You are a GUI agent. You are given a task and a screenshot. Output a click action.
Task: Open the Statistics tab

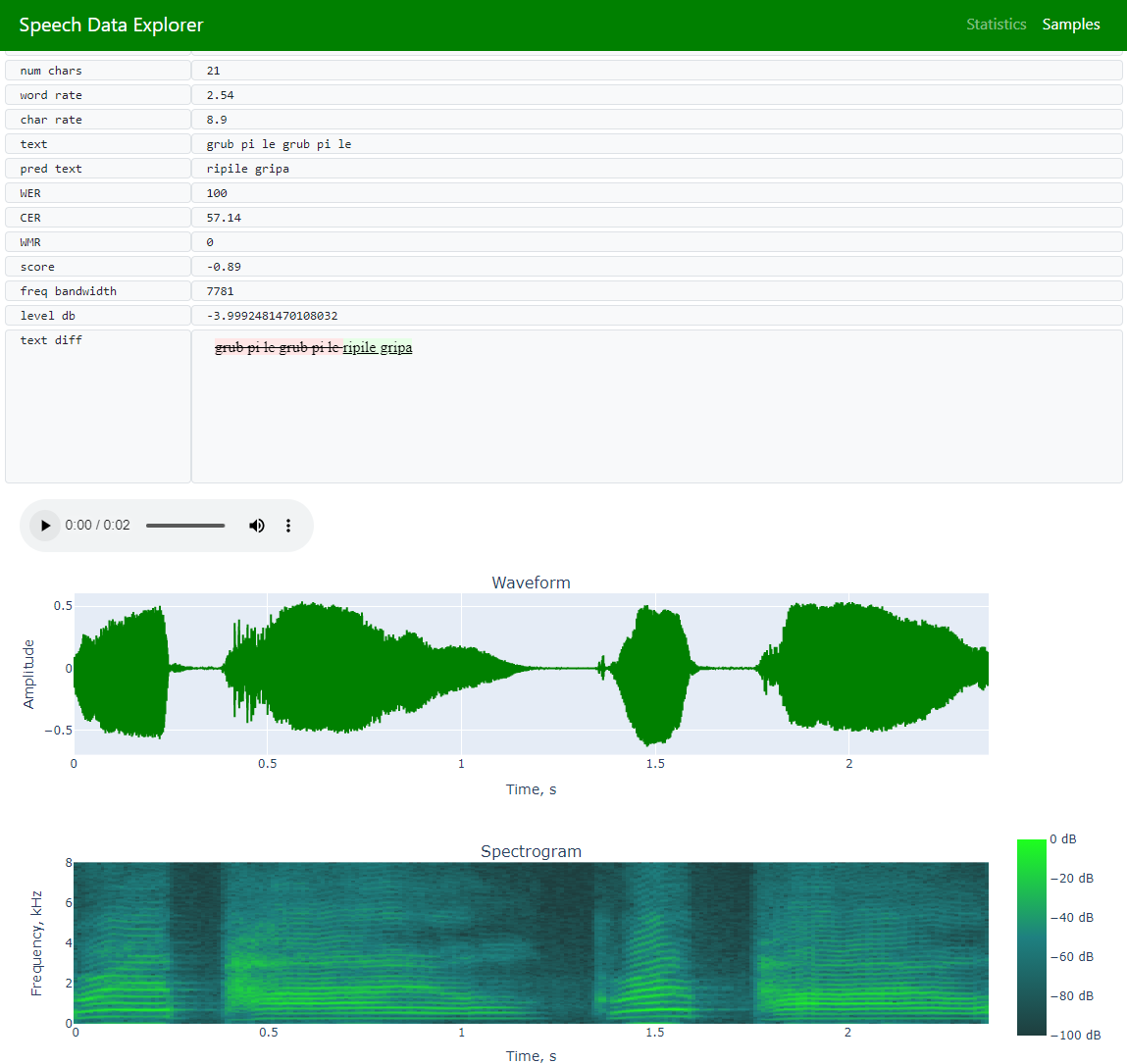(x=996, y=25)
